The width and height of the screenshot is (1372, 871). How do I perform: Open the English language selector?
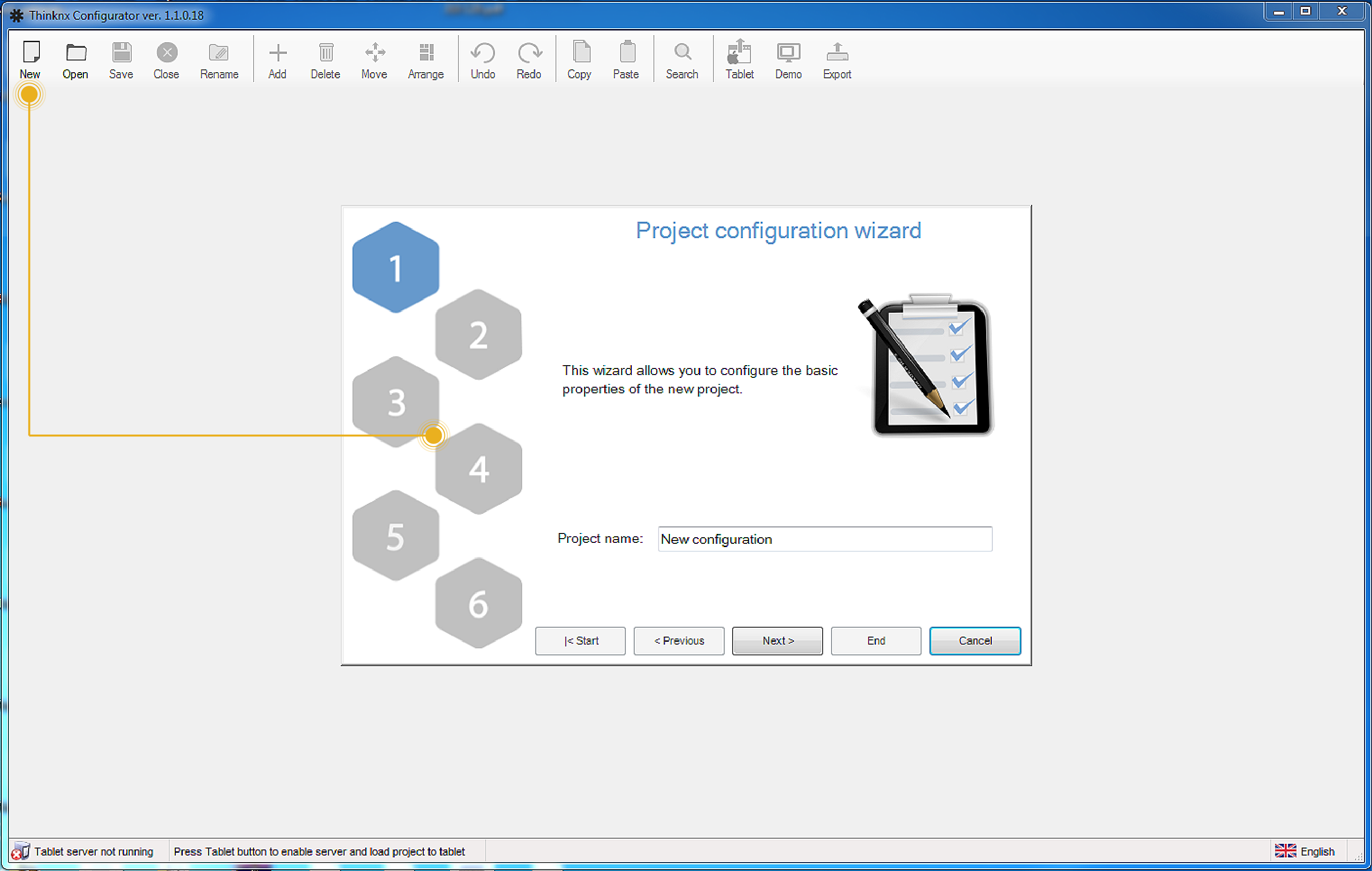click(1305, 851)
